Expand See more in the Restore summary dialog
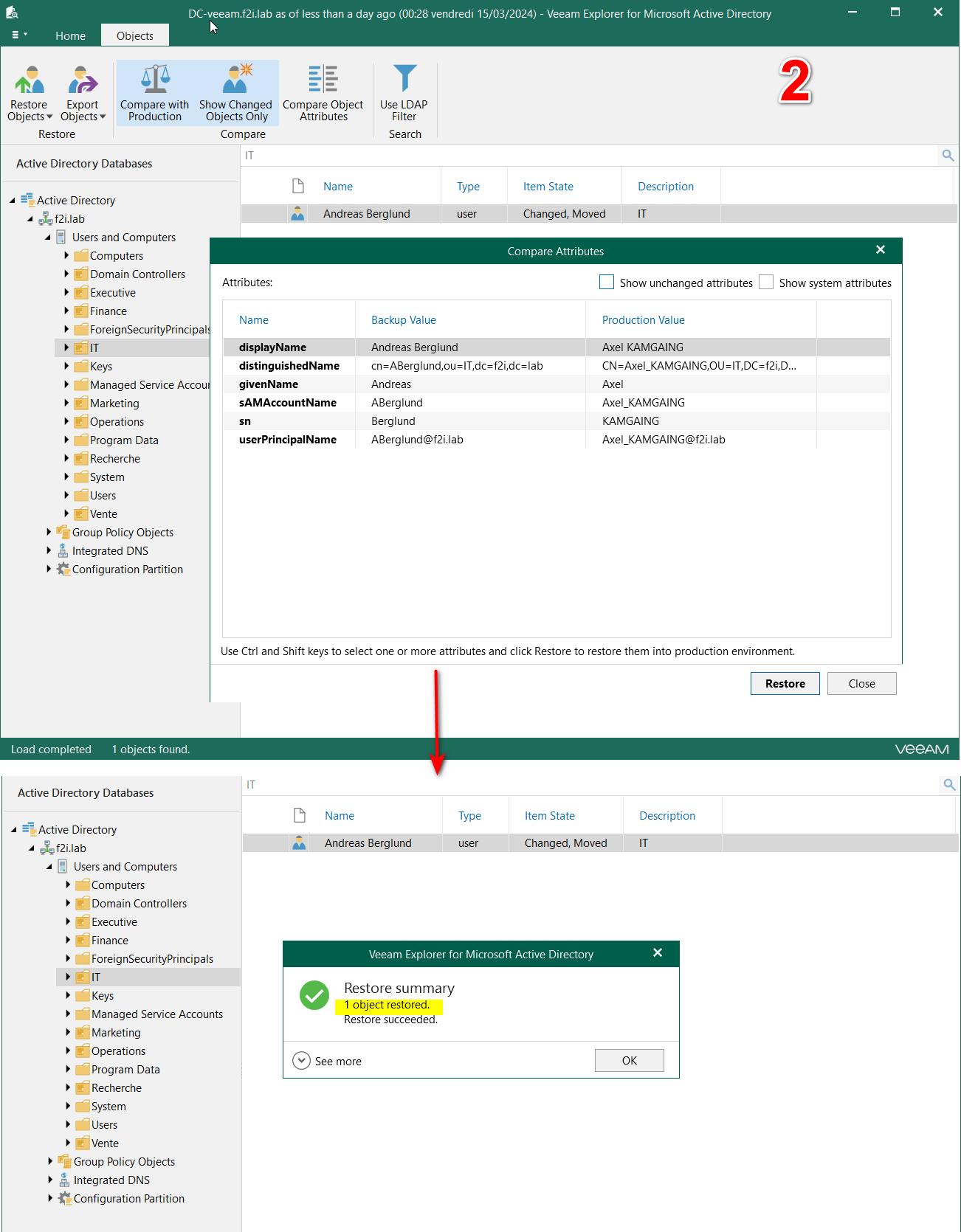This screenshot has height=1232, width=961. coord(301,1060)
